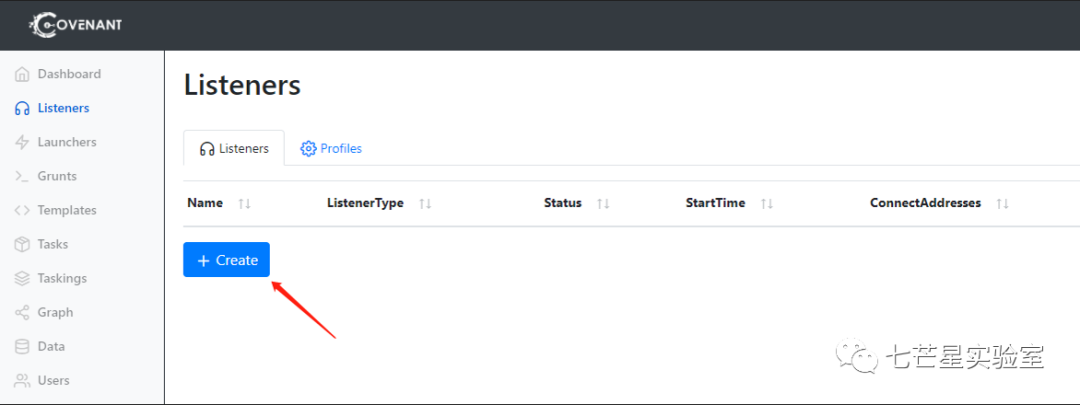Sort table by ConnectAddresses column arrows
Screen dimensions: 1080x405
coord(1003,204)
